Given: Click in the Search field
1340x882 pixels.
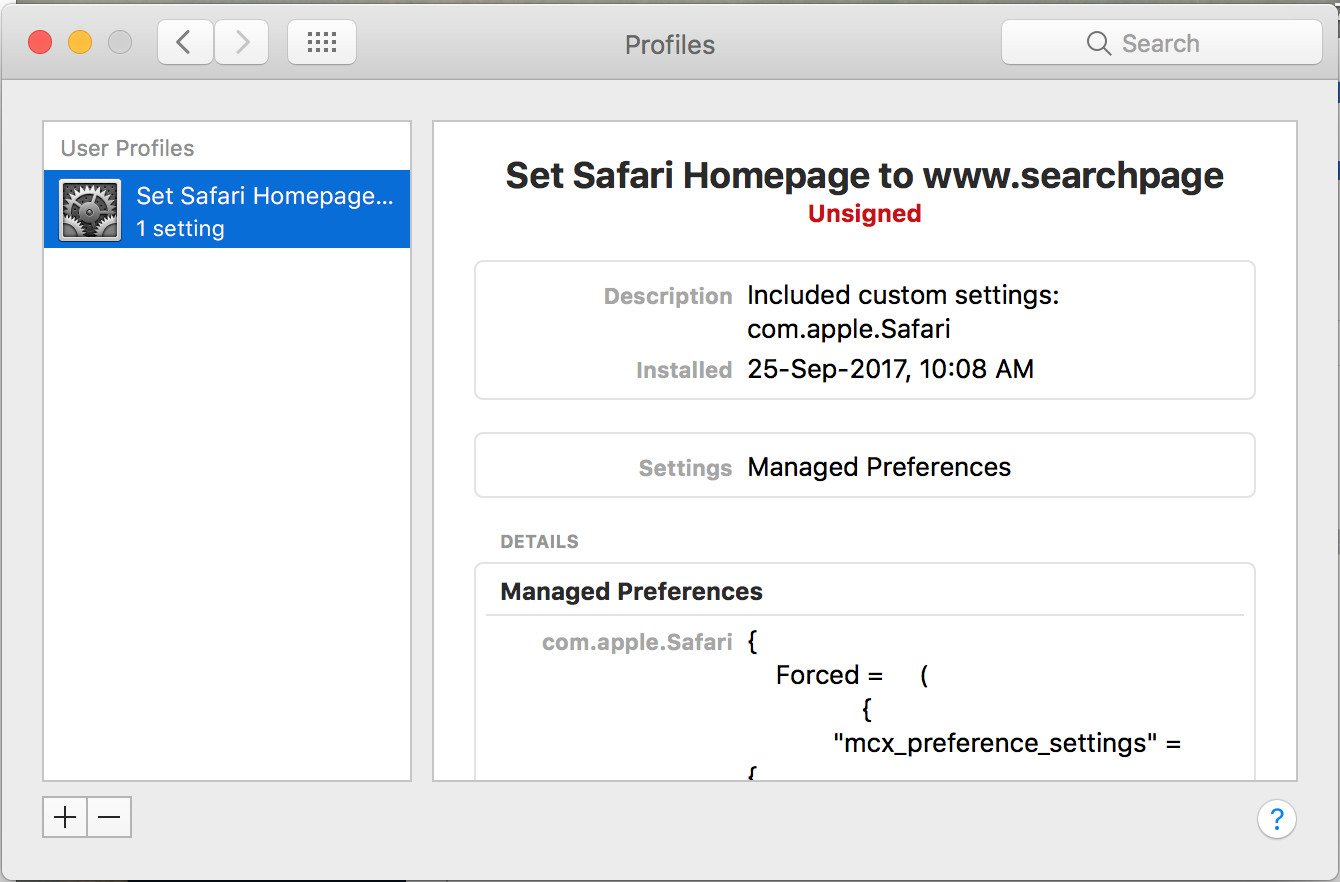Looking at the screenshot, I should point(1180,44).
